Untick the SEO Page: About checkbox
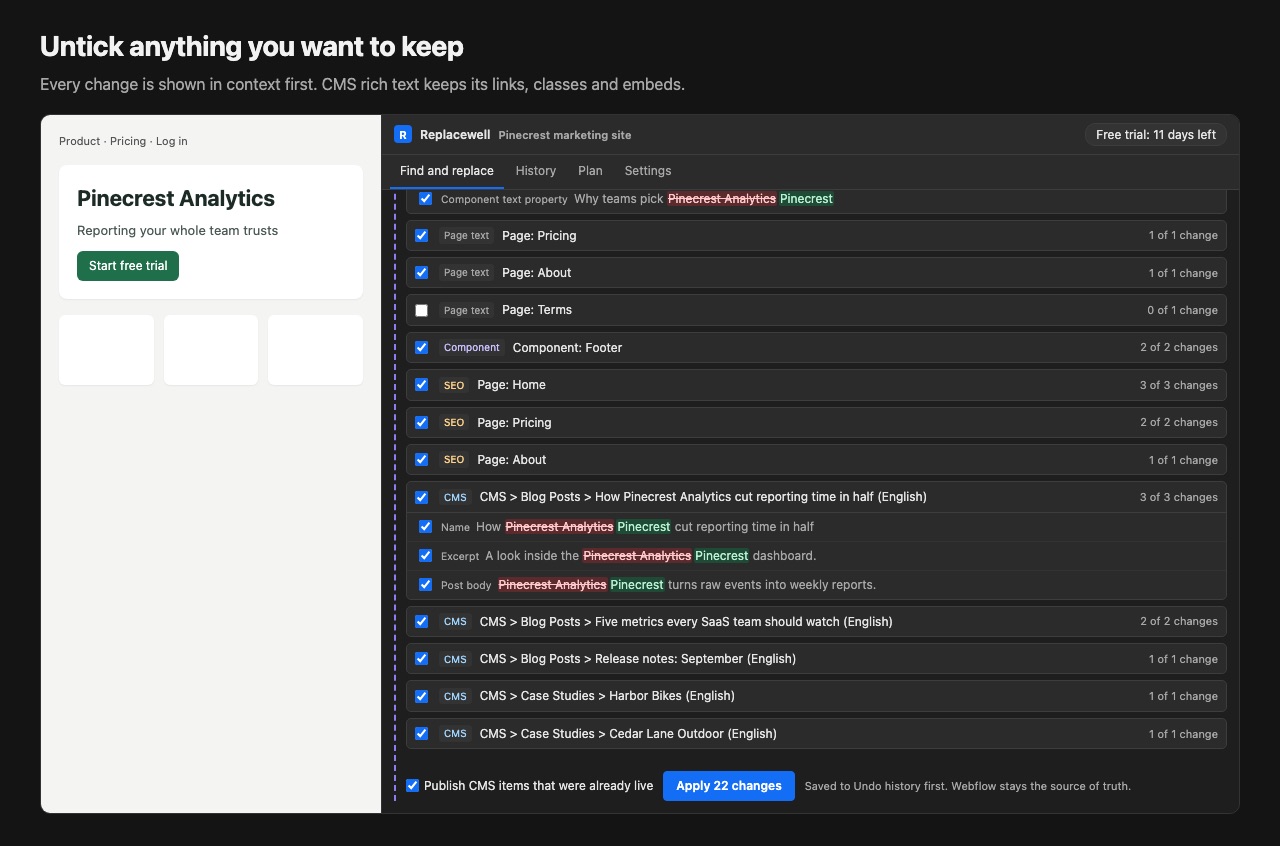 tap(422, 459)
